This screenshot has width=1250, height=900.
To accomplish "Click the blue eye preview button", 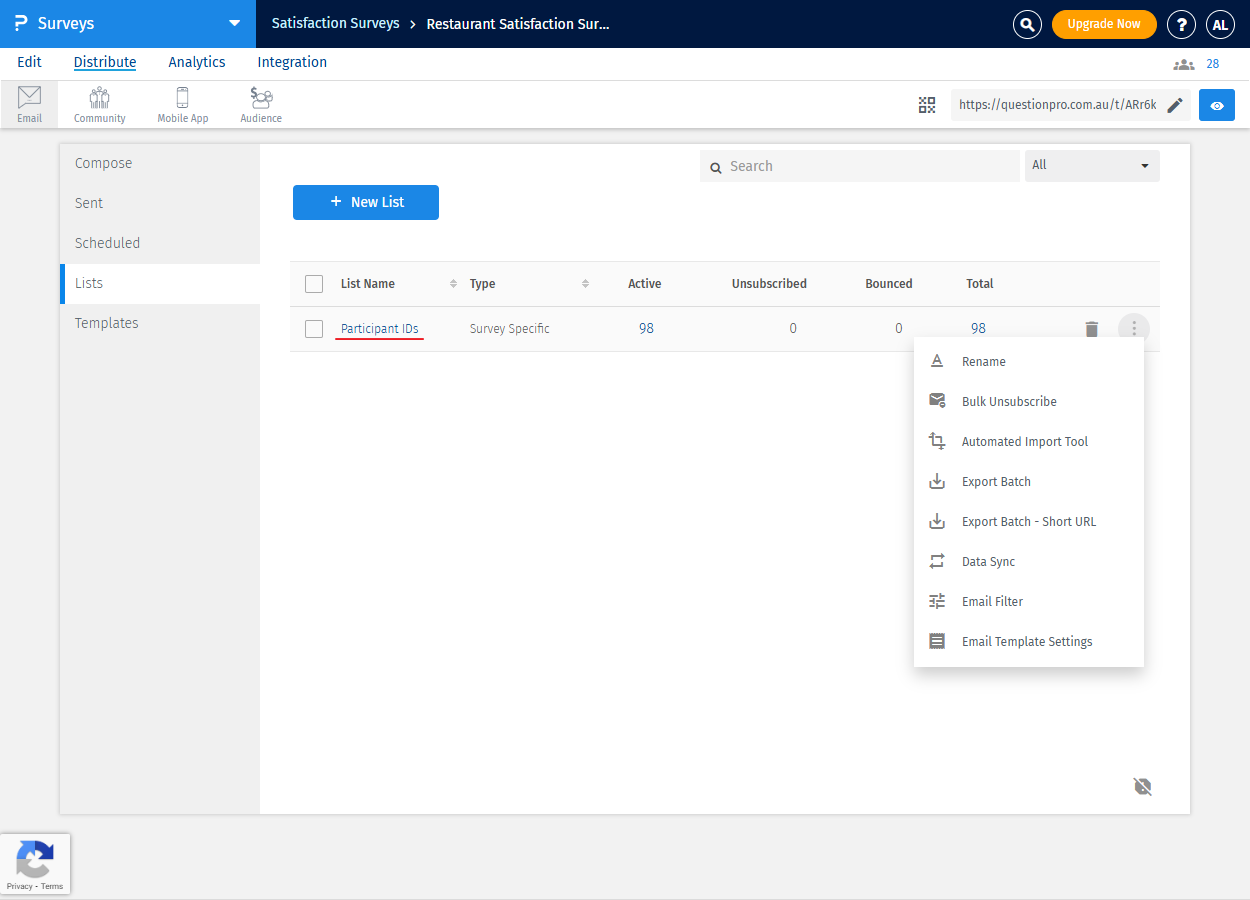I will 1217,105.
